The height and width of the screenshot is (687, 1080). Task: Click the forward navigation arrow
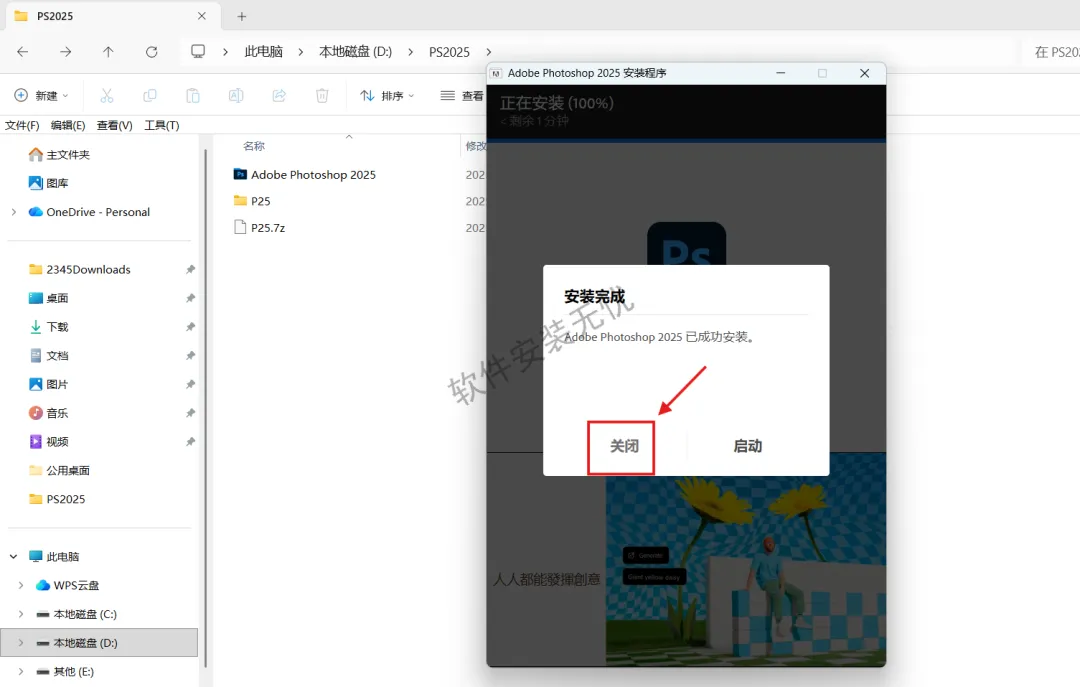(65, 52)
